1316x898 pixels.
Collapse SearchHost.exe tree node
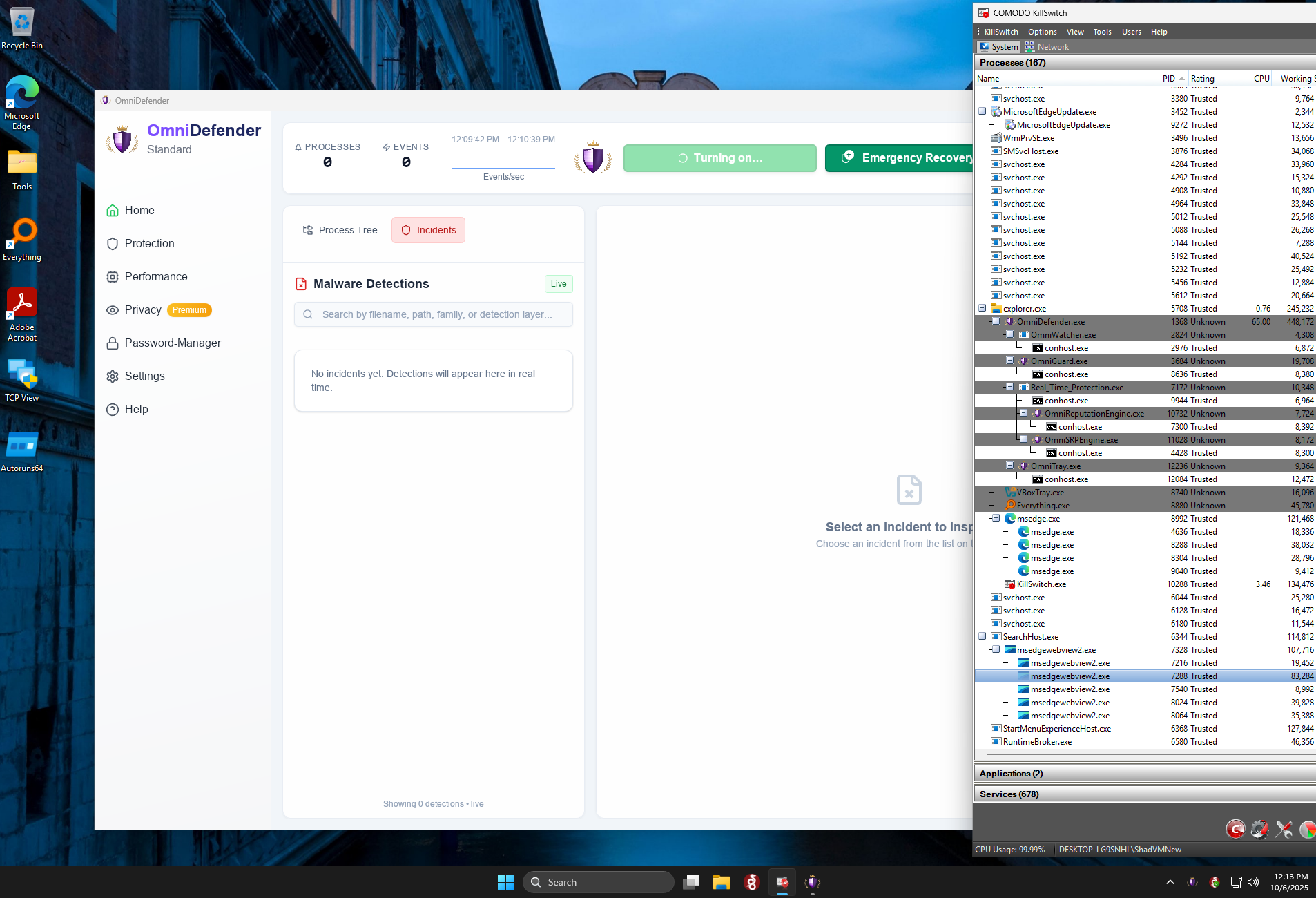coord(982,637)
